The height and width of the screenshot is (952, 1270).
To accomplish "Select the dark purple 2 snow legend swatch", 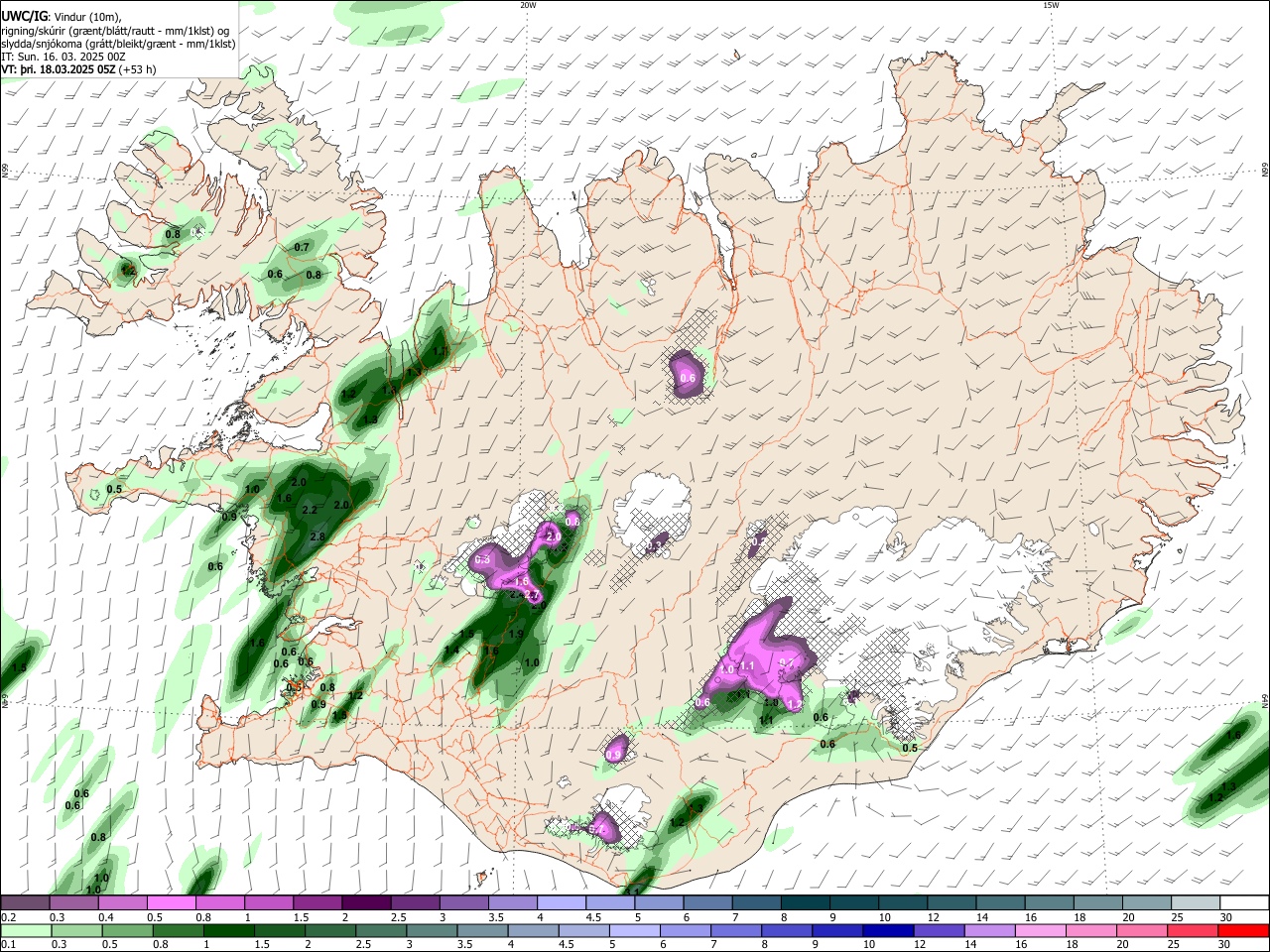I will 366,902.
